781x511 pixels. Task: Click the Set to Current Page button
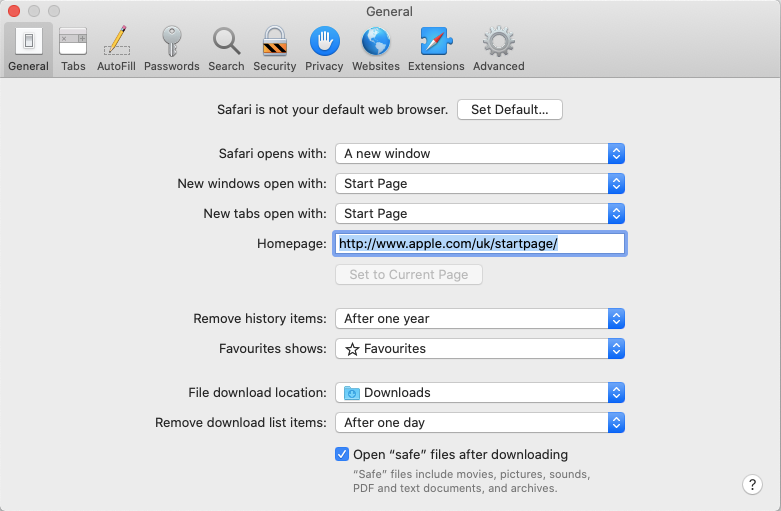(408, 274)
